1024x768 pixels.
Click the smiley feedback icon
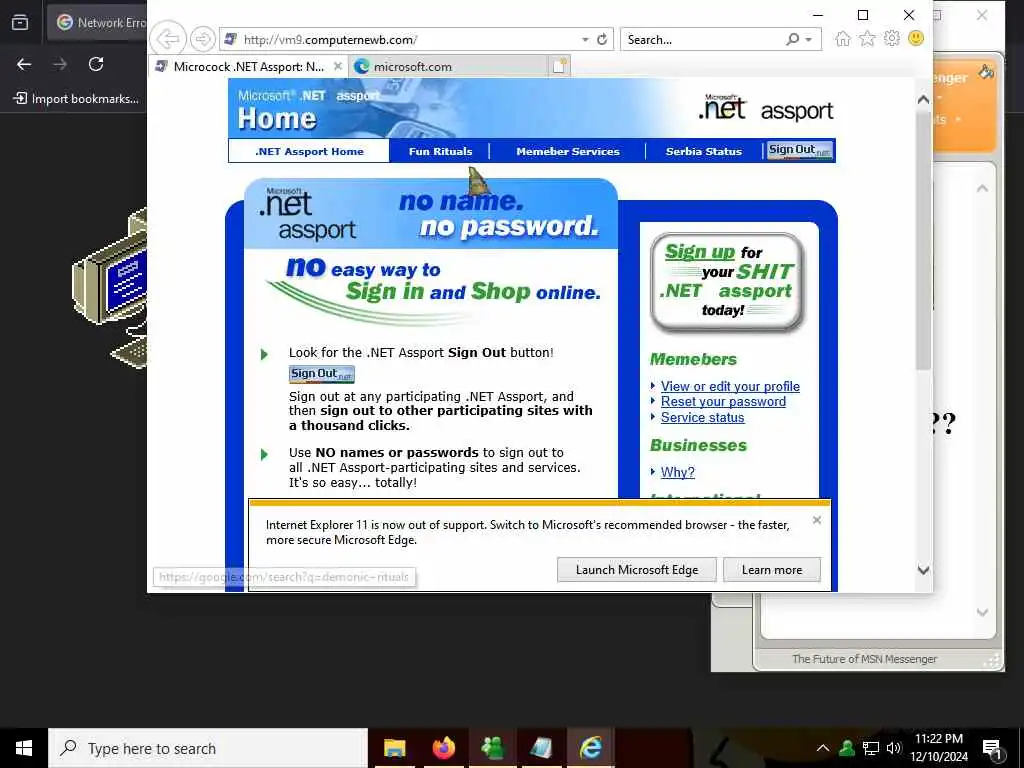pos(916,39)
